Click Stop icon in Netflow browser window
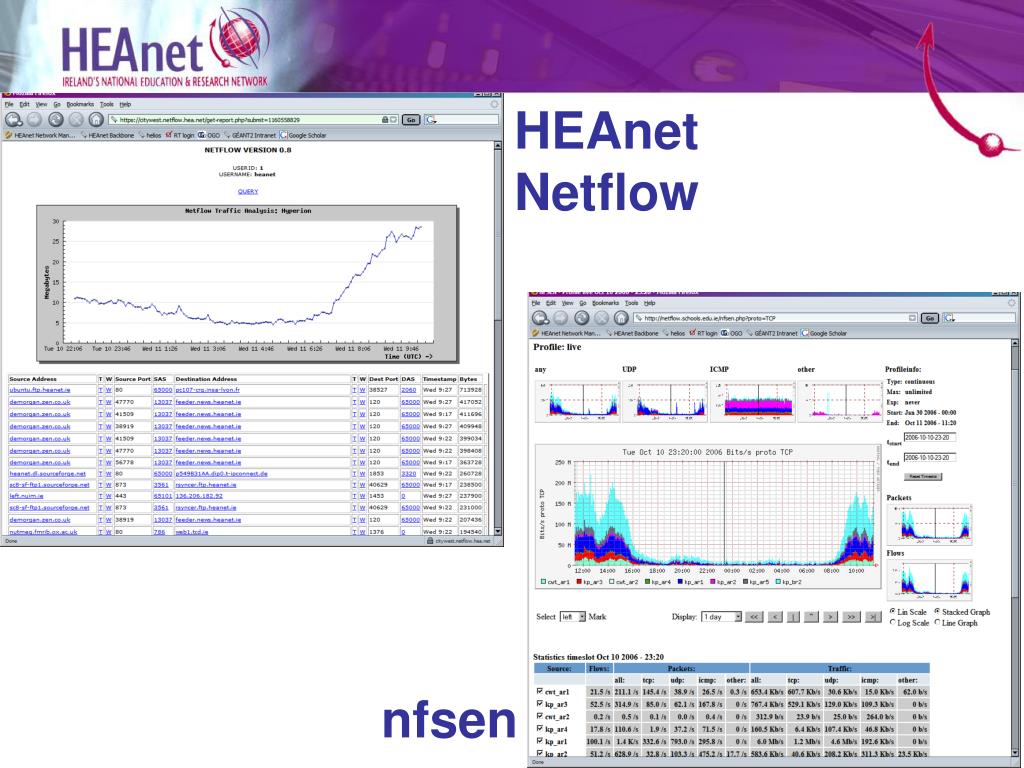The image size is (1024, 768). coord(76,120)
